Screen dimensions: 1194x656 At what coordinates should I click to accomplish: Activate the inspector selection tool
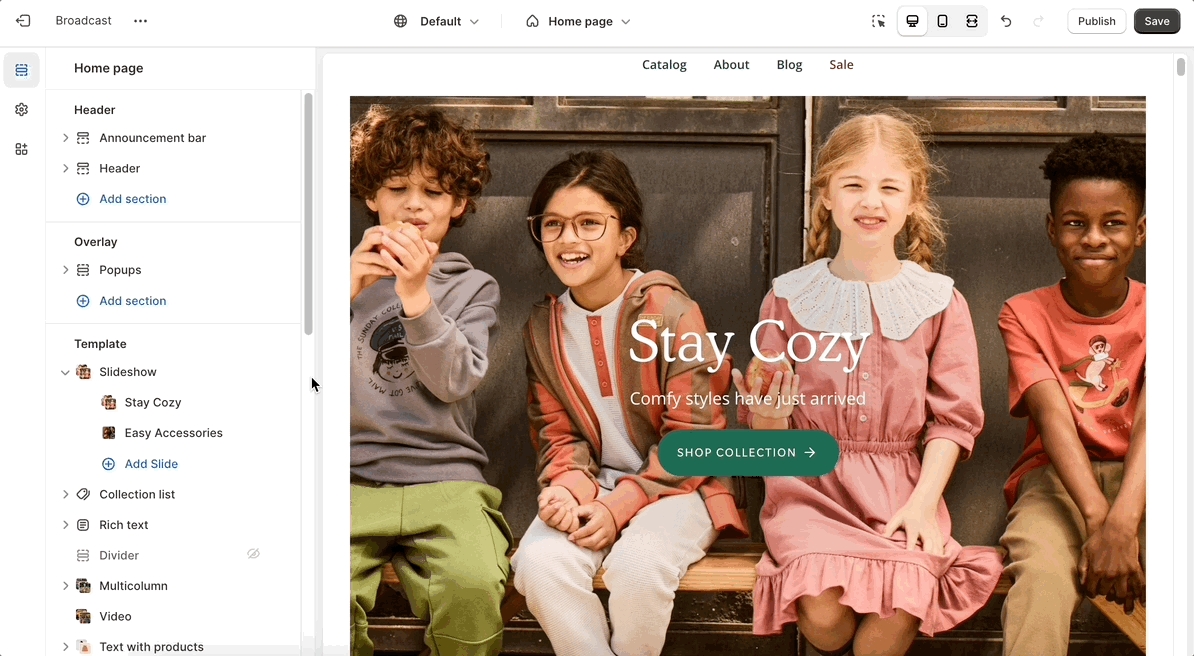point(878,21)
